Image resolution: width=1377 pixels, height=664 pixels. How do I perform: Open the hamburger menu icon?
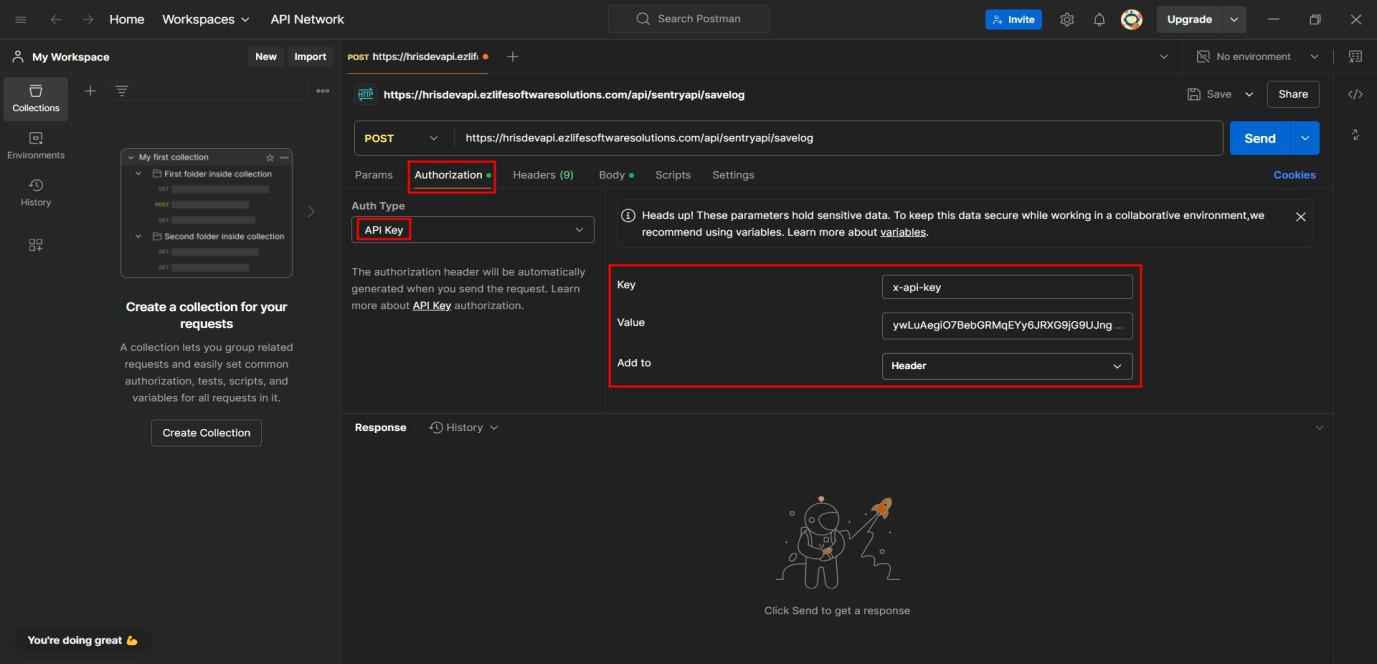[x=21, y=19]
